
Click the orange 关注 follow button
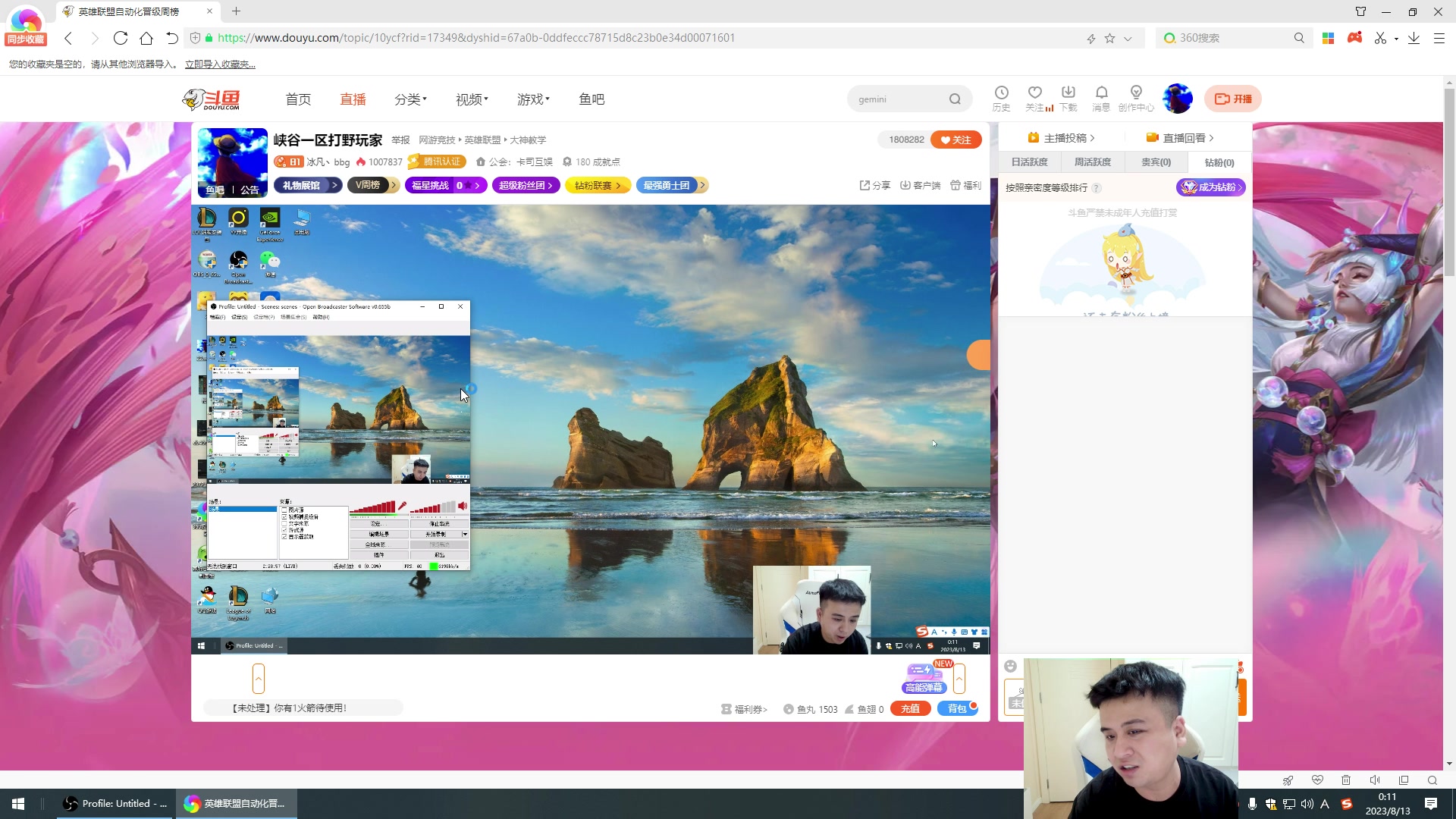(955, 140)
